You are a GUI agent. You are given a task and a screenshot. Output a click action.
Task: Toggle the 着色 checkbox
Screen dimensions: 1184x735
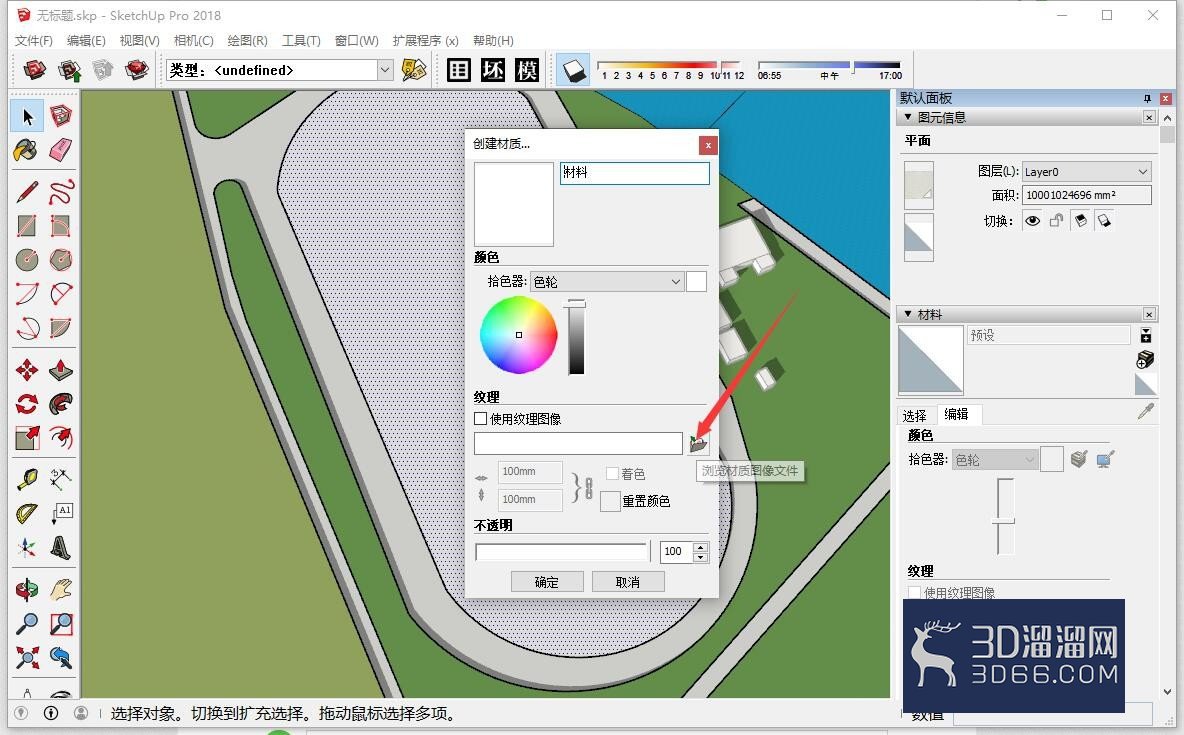[612, 474]
